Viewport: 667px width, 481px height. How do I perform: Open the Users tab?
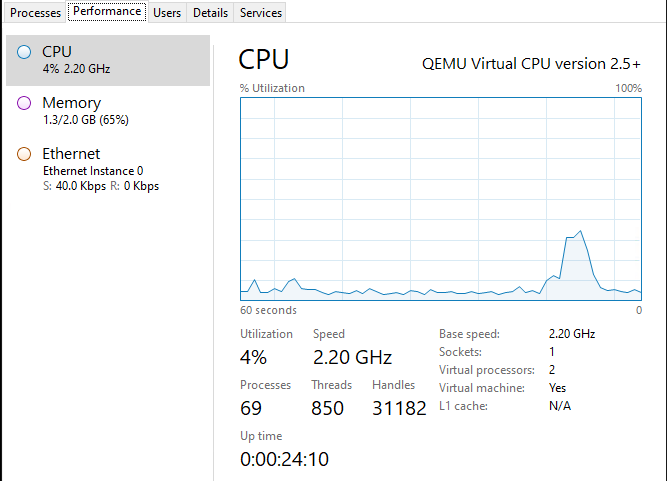167,13
